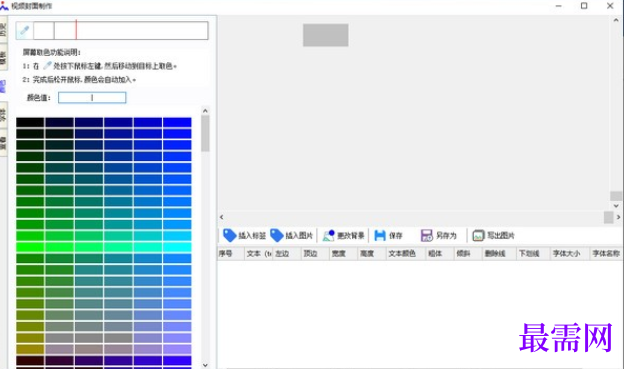Click the gray rectangle on the canvas
This screenshot has width=631, height=369.
point(326,35)
